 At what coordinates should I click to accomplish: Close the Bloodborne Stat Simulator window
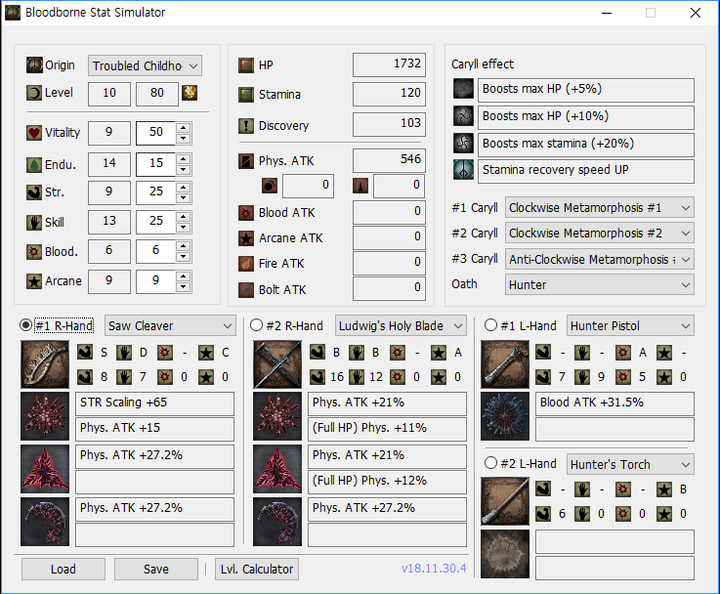[x=696, y=13]
